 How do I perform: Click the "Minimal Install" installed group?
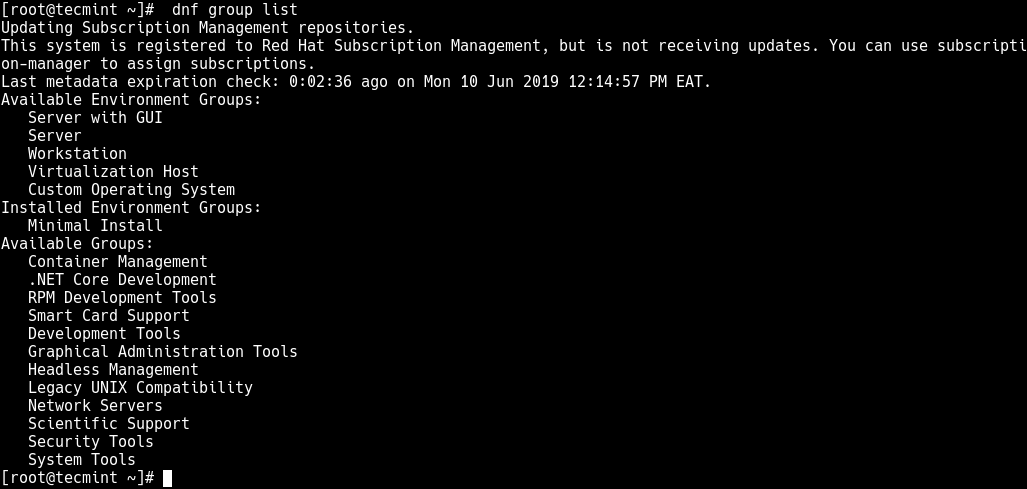coord(95,226)
